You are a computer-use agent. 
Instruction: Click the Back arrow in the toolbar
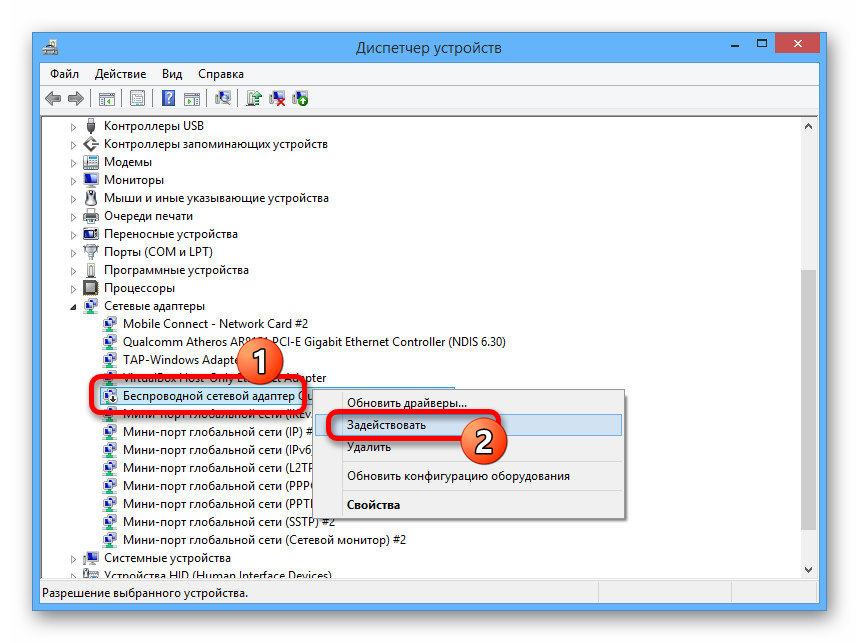pos(53,99)
